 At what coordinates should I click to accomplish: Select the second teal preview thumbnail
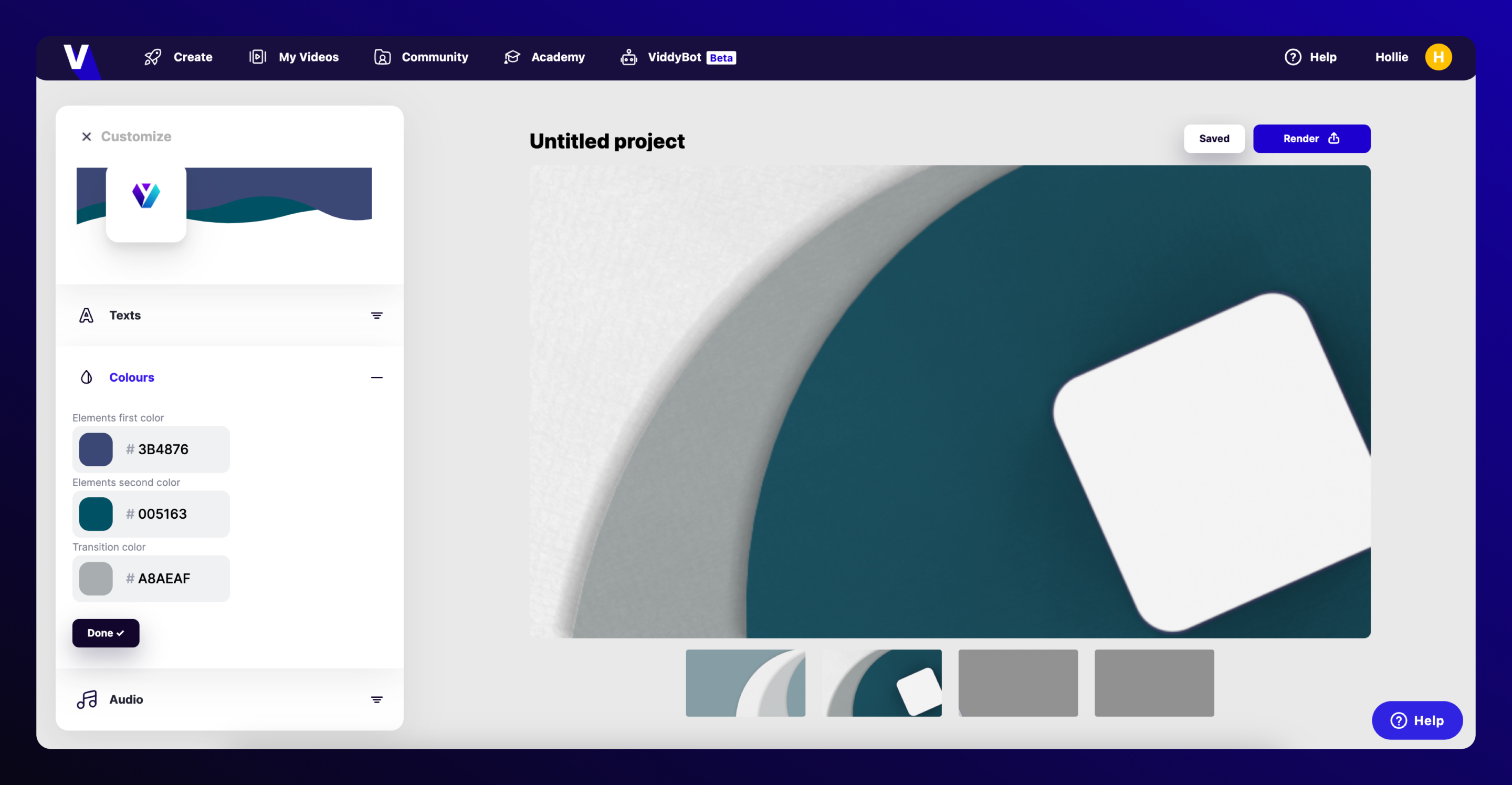(881, 684)
